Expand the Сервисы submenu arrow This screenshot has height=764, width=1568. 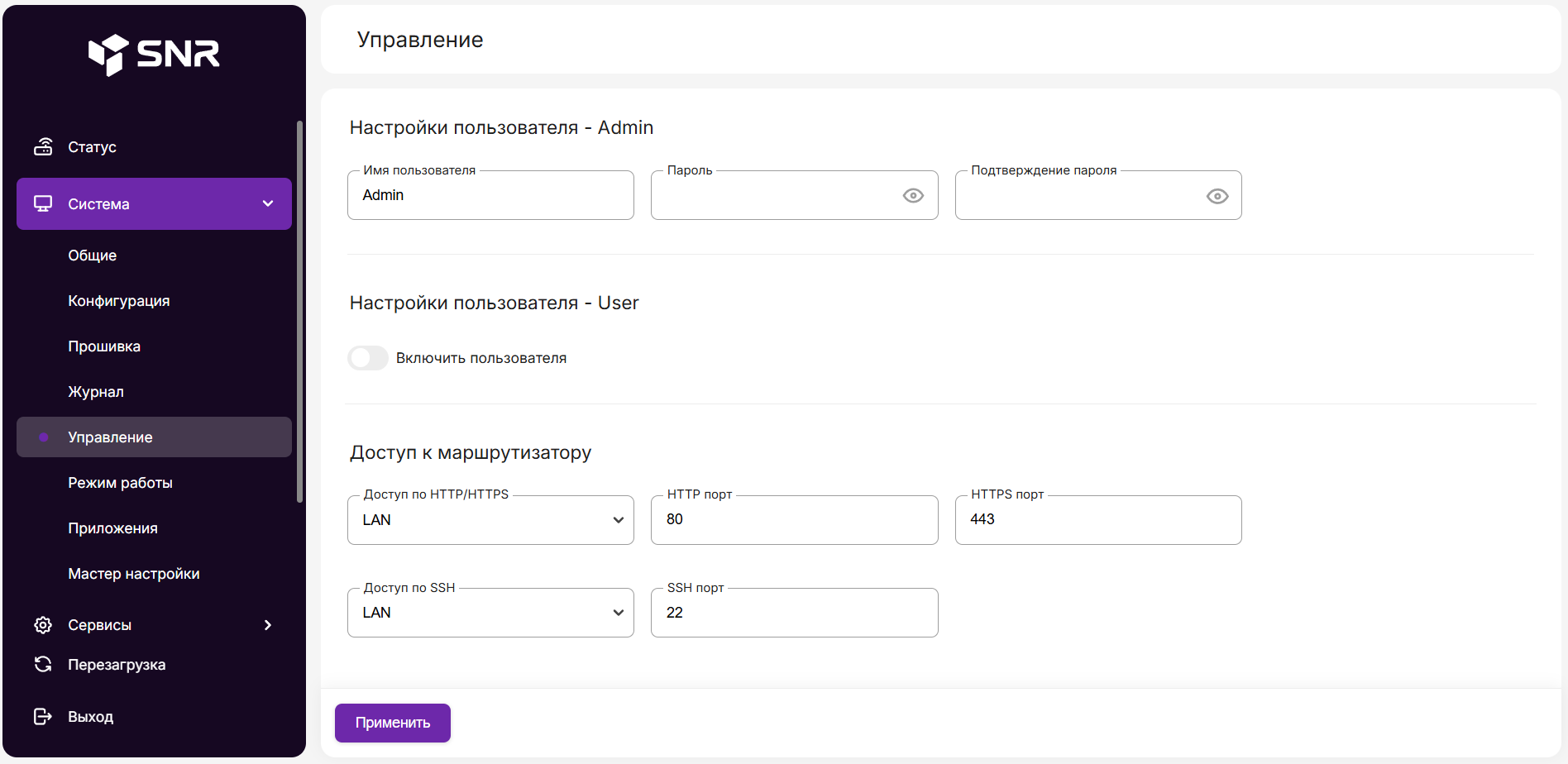point(268,625)
